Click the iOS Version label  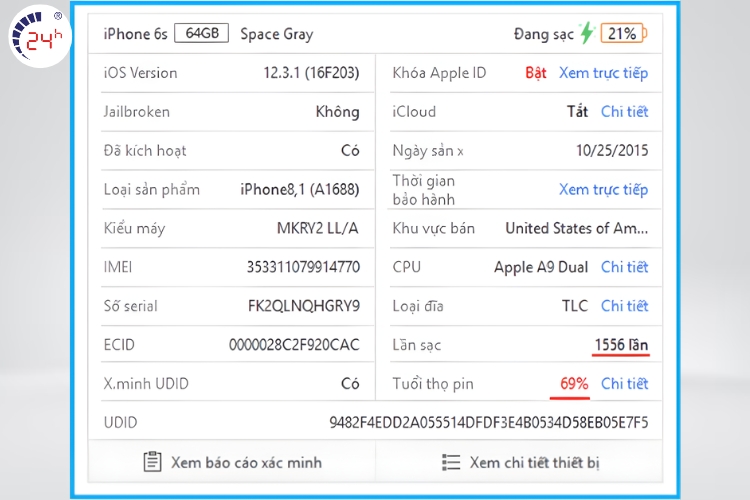(x=140, y=73)
